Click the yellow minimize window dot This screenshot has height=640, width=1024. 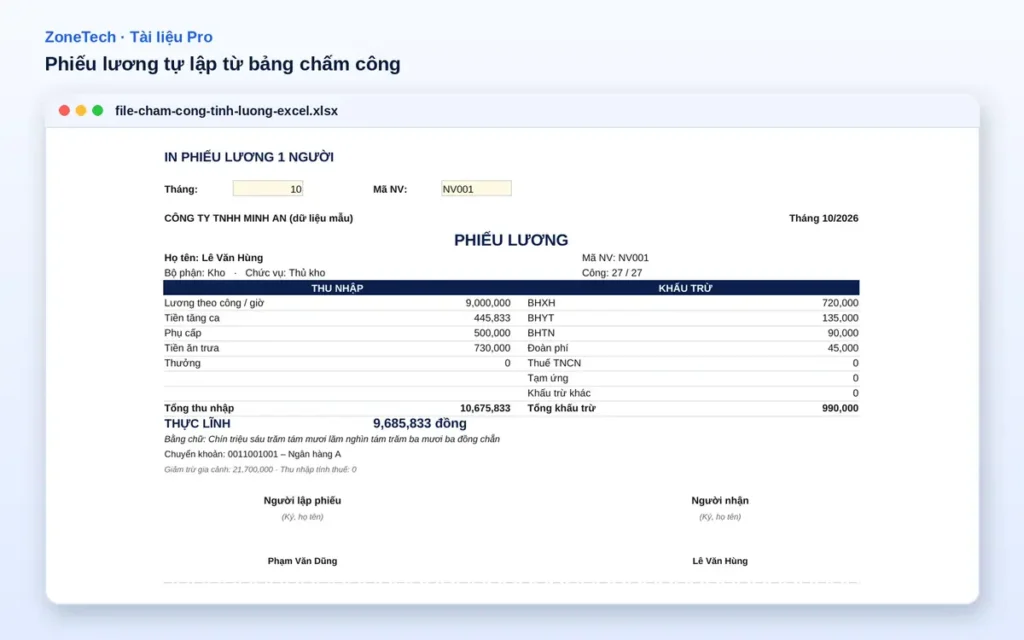[x=81, y=110]
